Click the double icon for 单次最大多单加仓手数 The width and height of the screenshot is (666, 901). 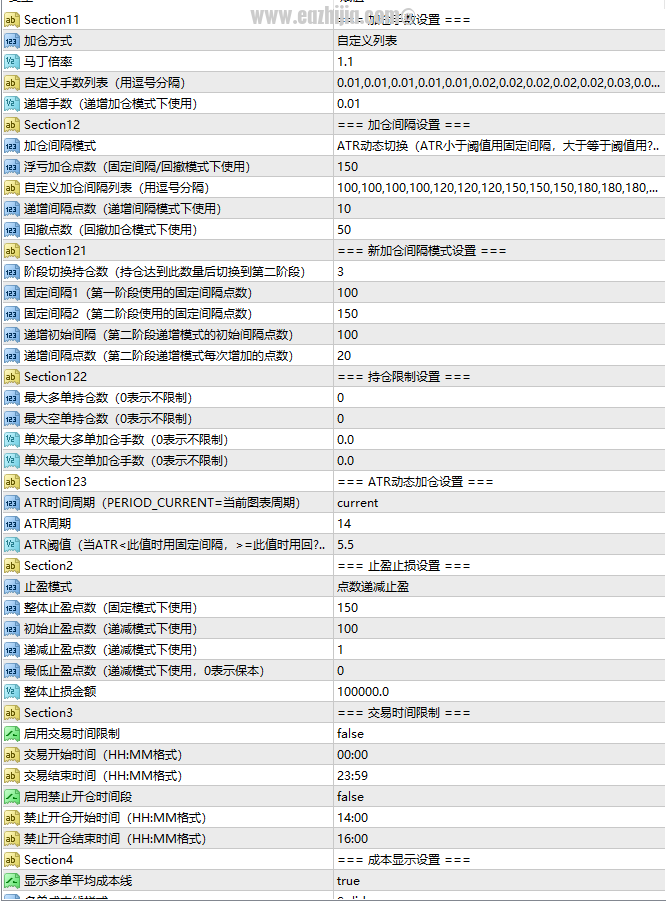11,440
